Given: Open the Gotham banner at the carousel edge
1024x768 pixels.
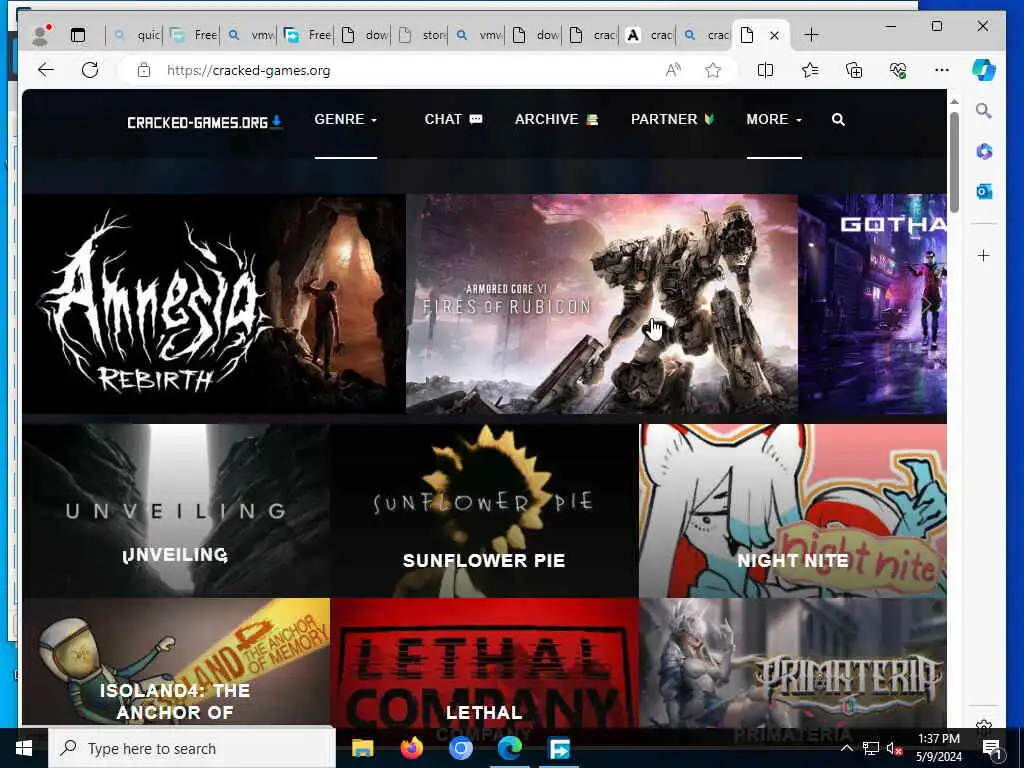Looking at the screenshot, I should click(x=872, y=304).
